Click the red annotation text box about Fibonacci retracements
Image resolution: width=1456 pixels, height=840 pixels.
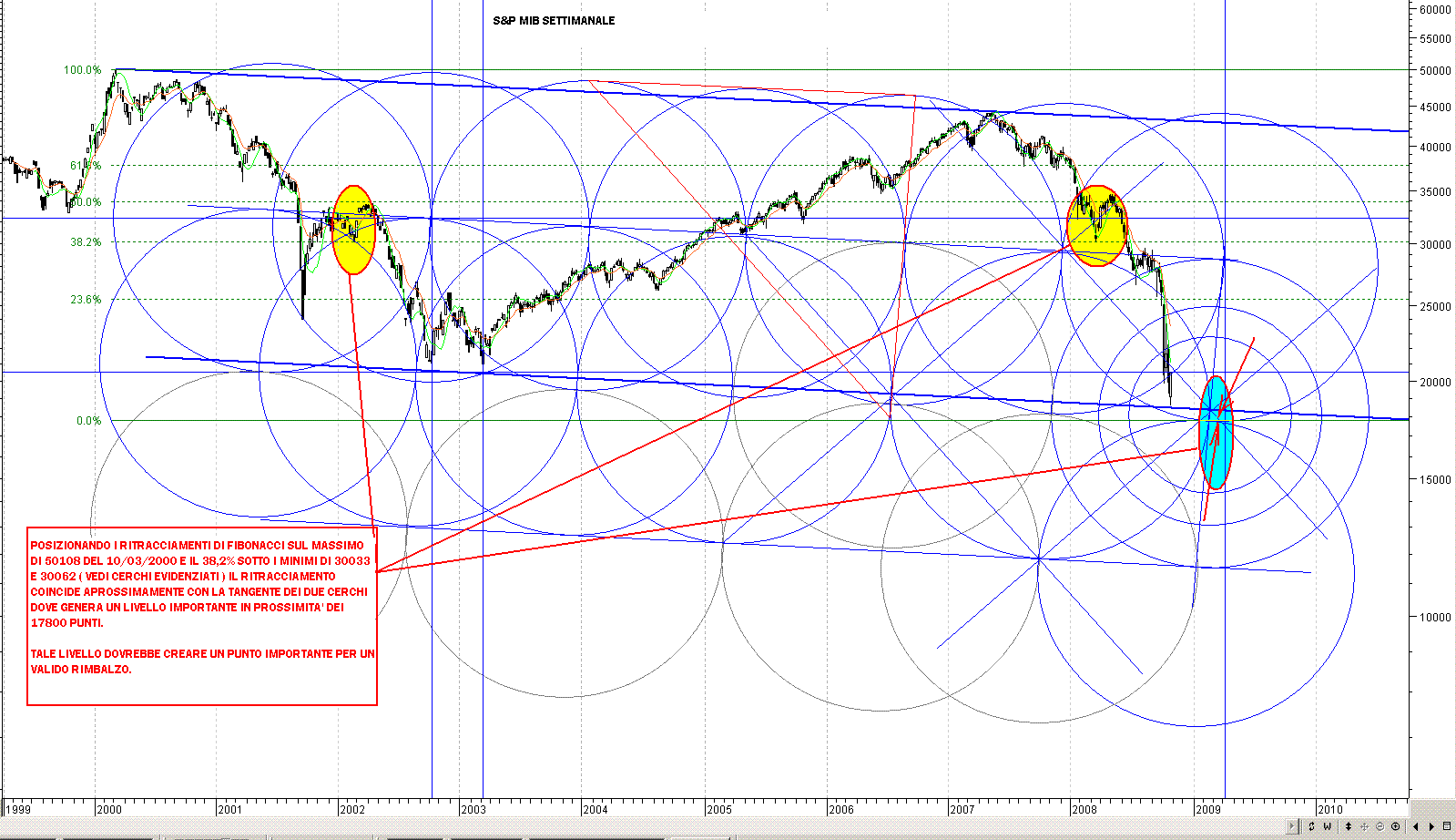[x=202, y=616]
